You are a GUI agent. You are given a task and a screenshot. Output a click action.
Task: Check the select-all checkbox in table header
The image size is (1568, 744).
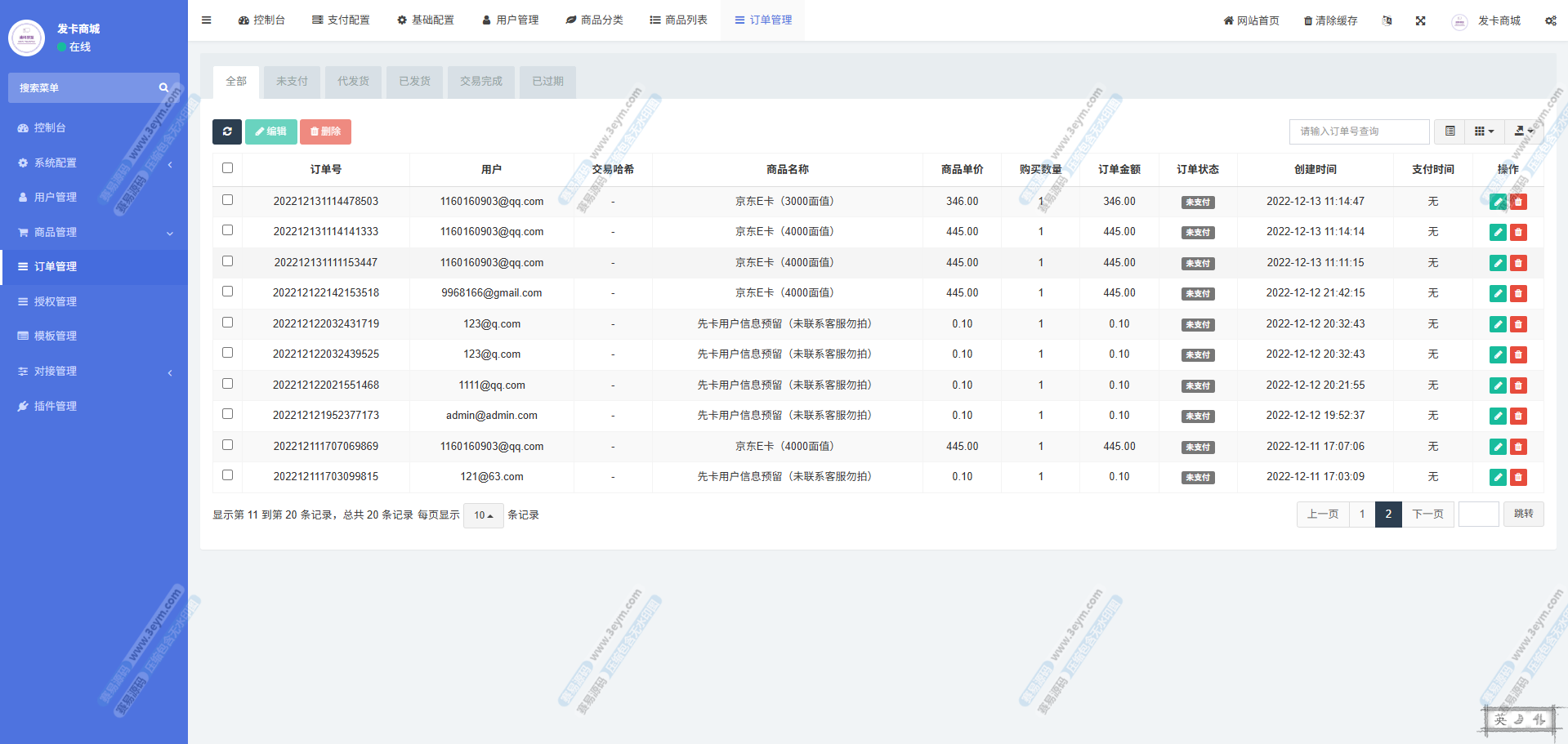coord(227,168)
